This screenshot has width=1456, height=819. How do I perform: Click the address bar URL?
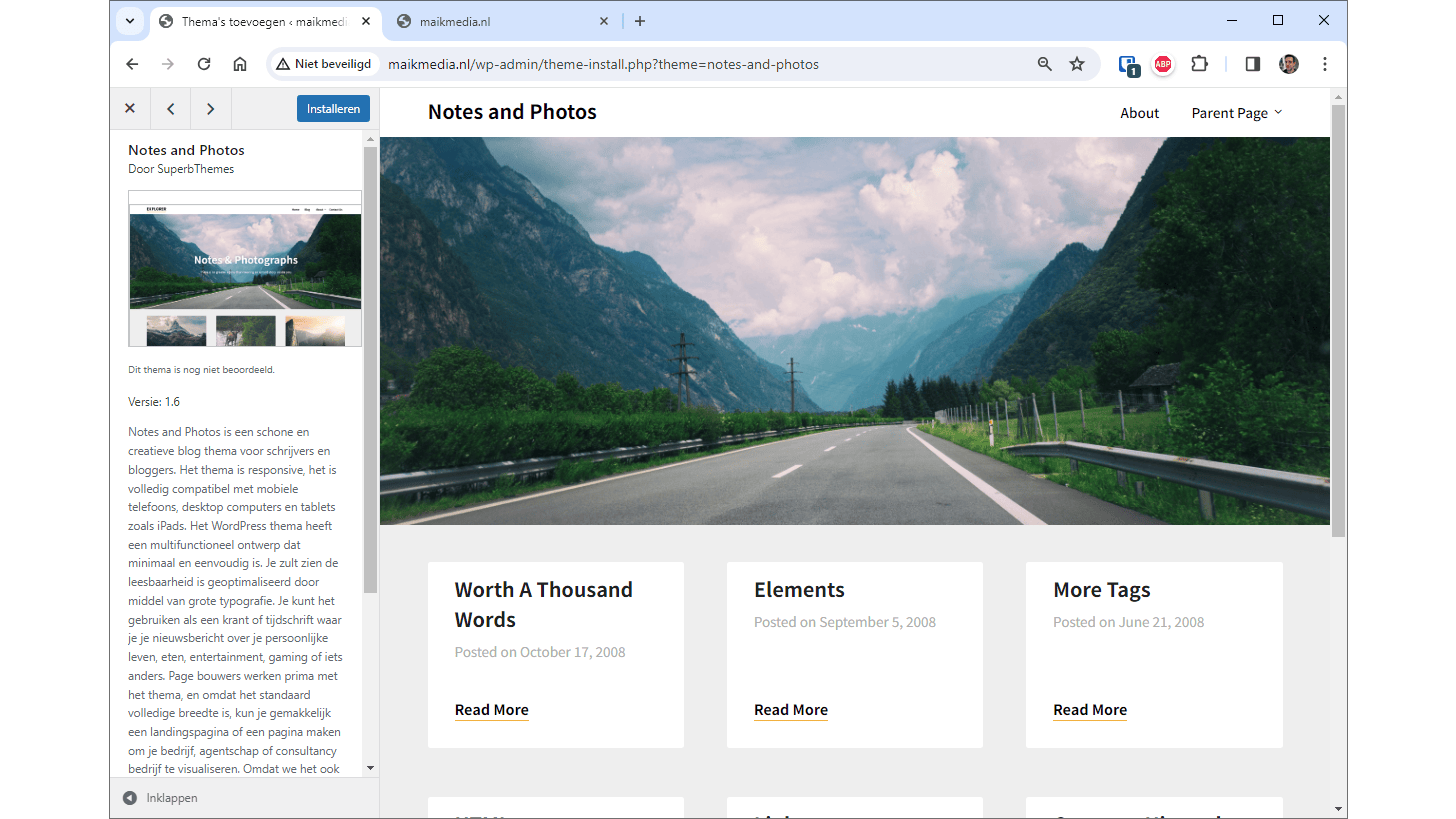pos(603,64)
